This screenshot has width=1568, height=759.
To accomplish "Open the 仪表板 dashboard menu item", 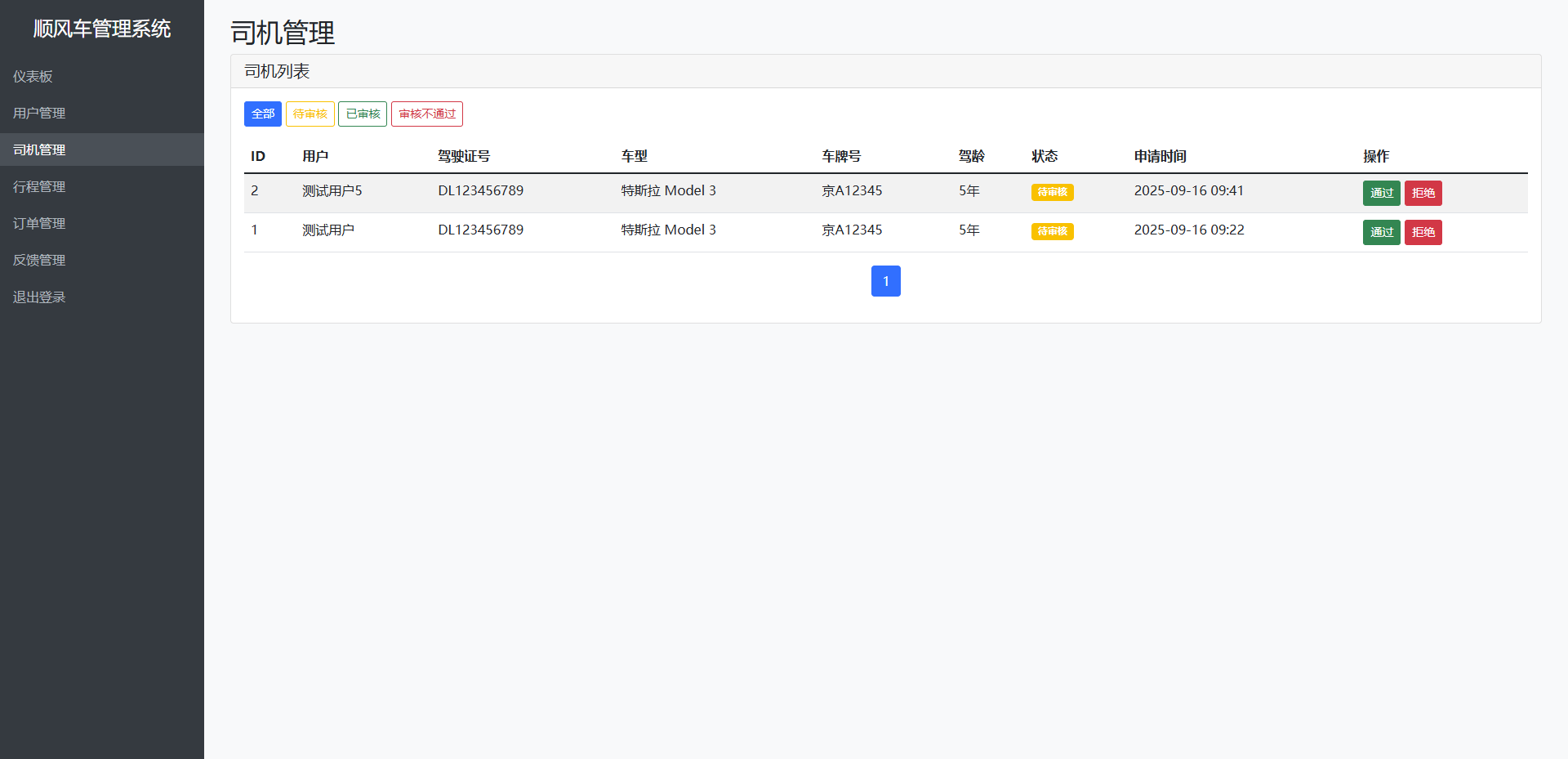I will tap(33, 76).
